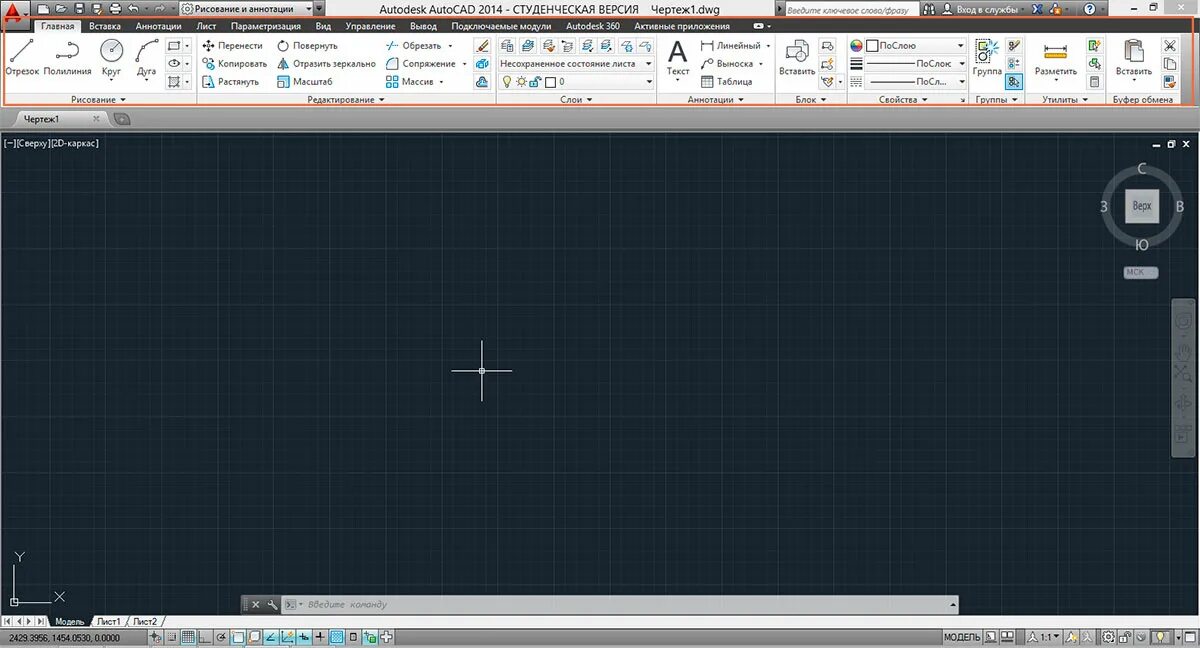Switch to the Вывод ribbon tab
This screenshot has width=1200, height=648.
[x=424, y=26]
